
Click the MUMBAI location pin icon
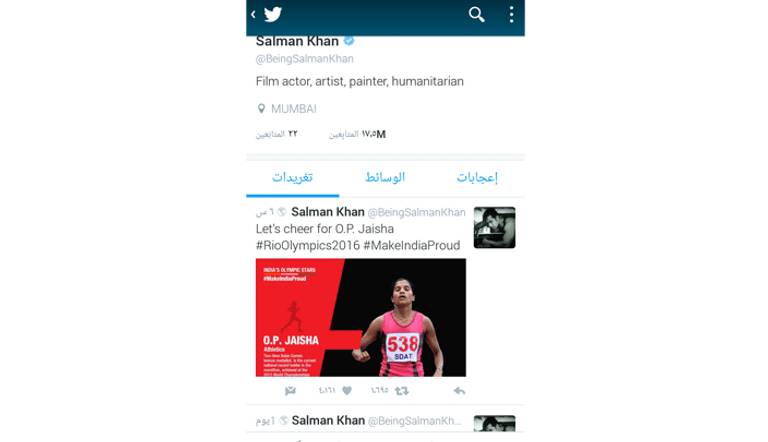261,109
